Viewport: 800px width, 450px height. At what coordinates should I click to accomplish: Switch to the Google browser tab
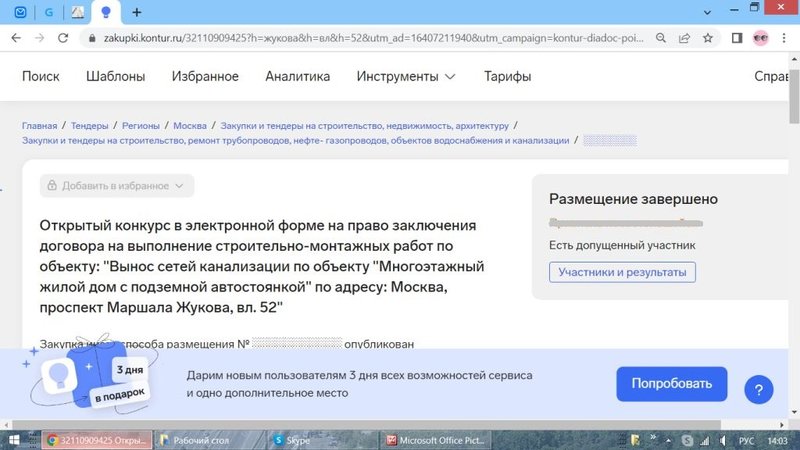click(49, 12)
